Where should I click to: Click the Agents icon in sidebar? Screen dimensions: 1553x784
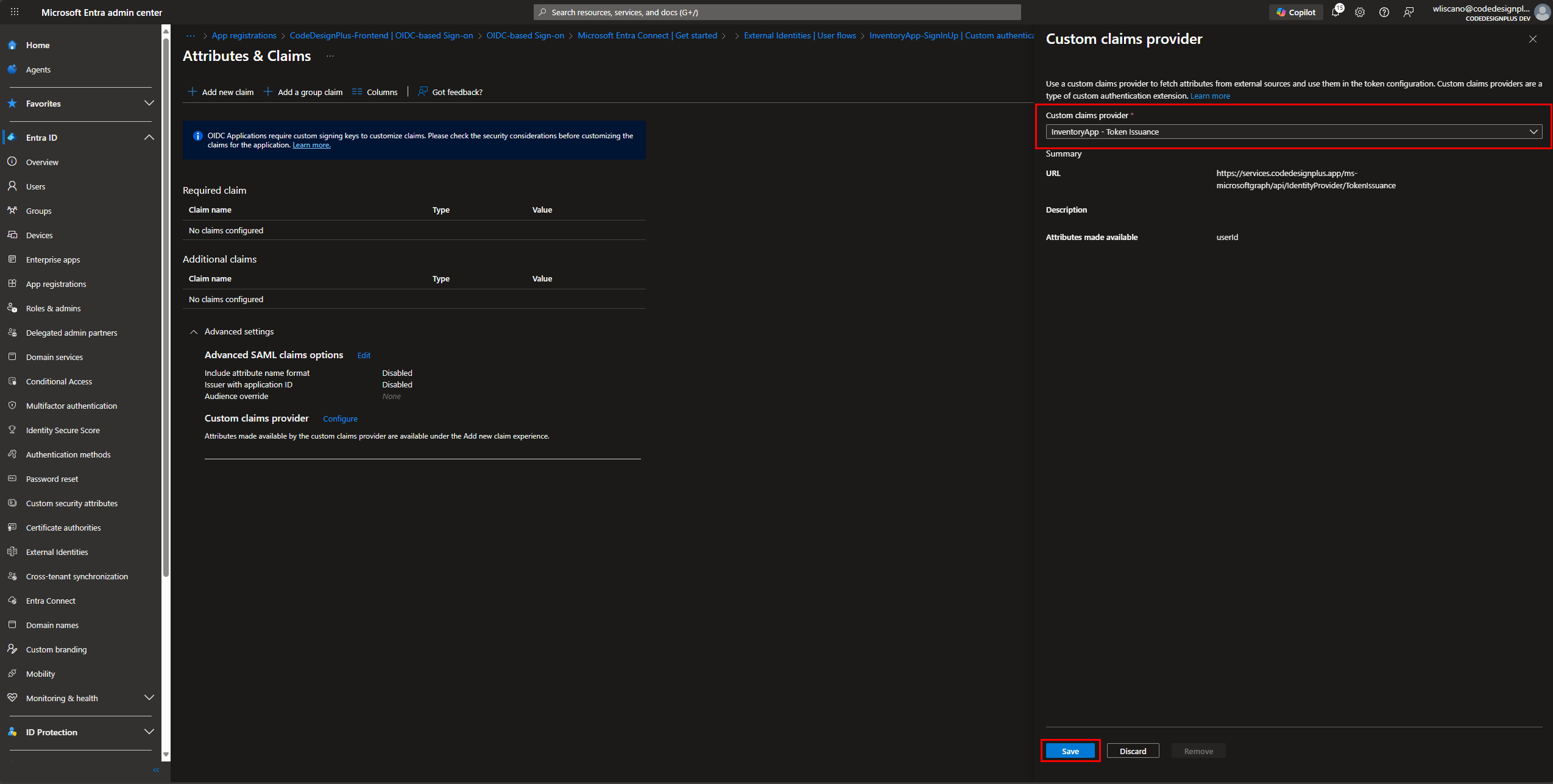12,69
